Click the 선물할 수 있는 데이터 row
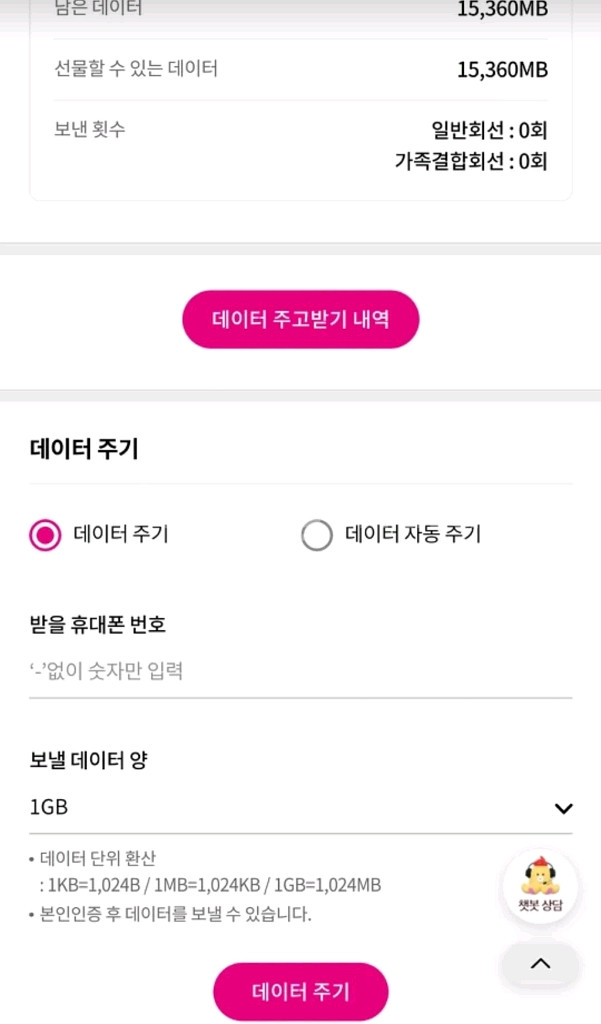This screenshot has width=601, height=1024. [x=300, y=70]
